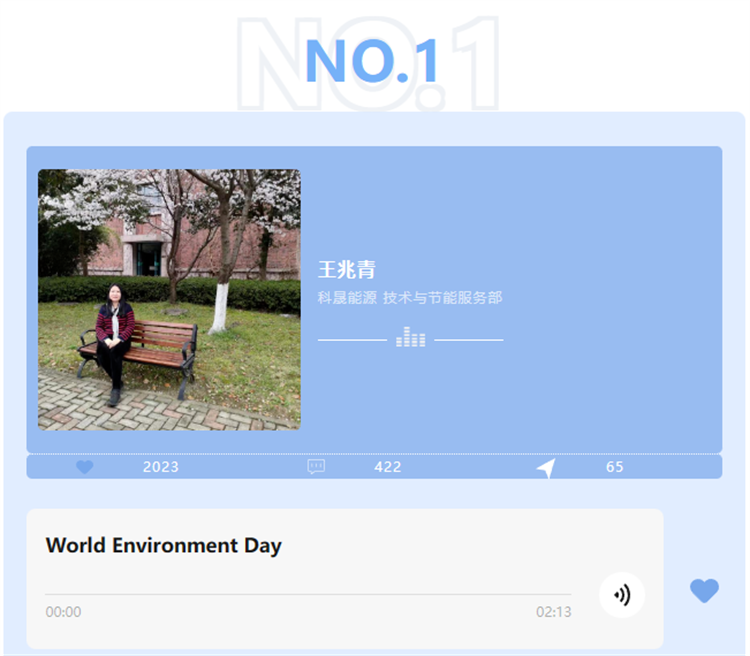Click the share arrow icon beside 65
Screen dimensions: 750x656
pos(546,468)
